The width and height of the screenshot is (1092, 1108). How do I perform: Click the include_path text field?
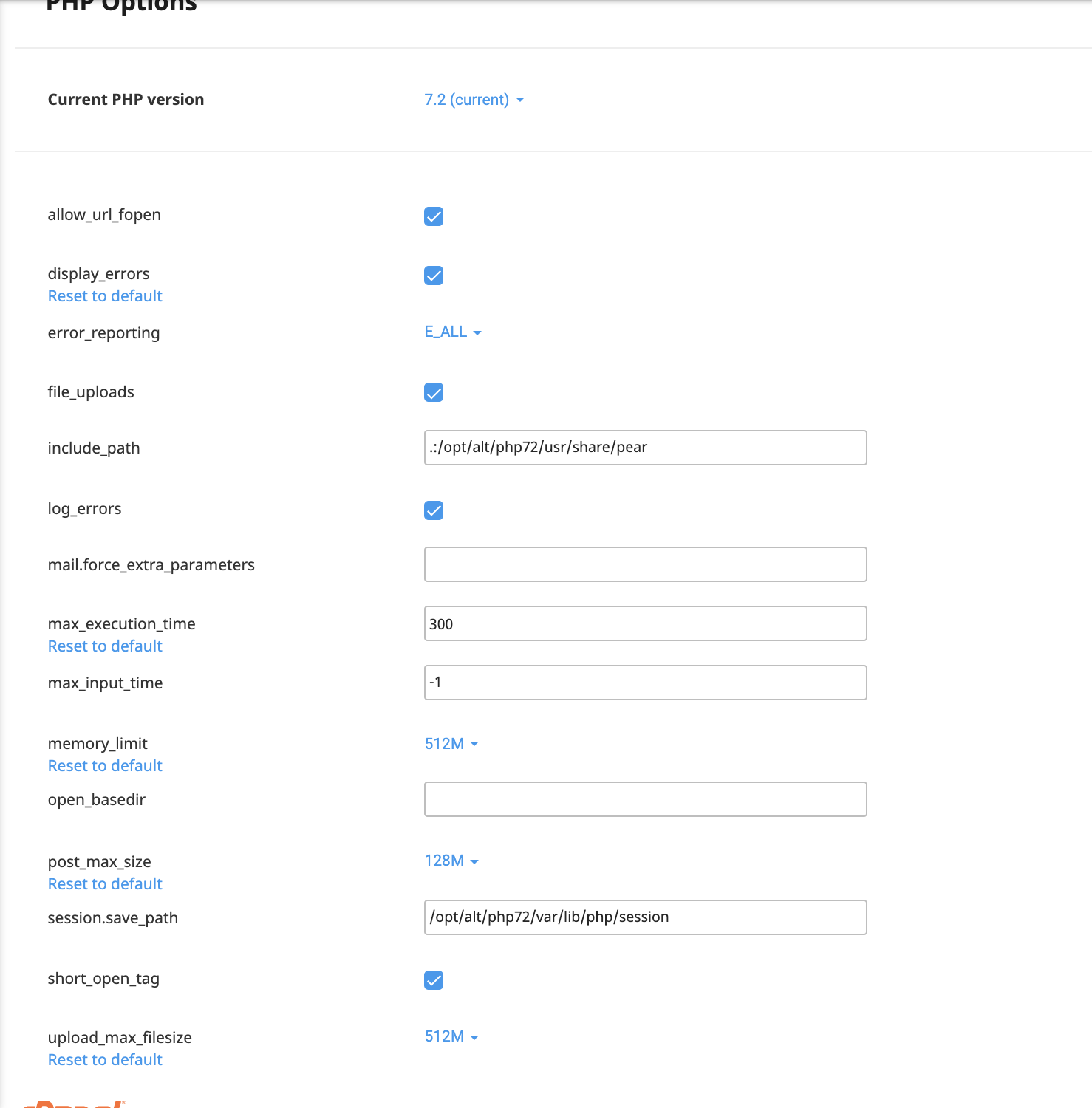coord(645,448)
